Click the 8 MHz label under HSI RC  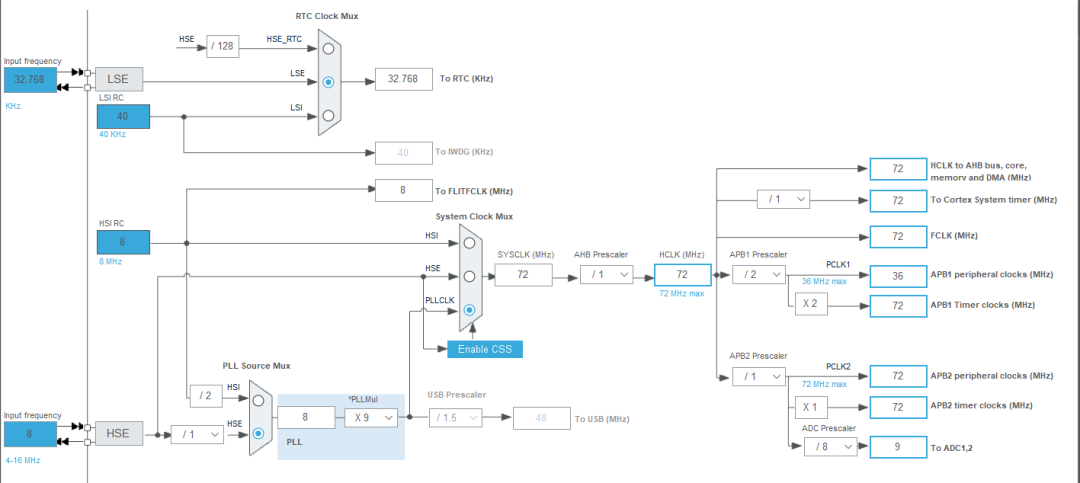click(110, 261)
